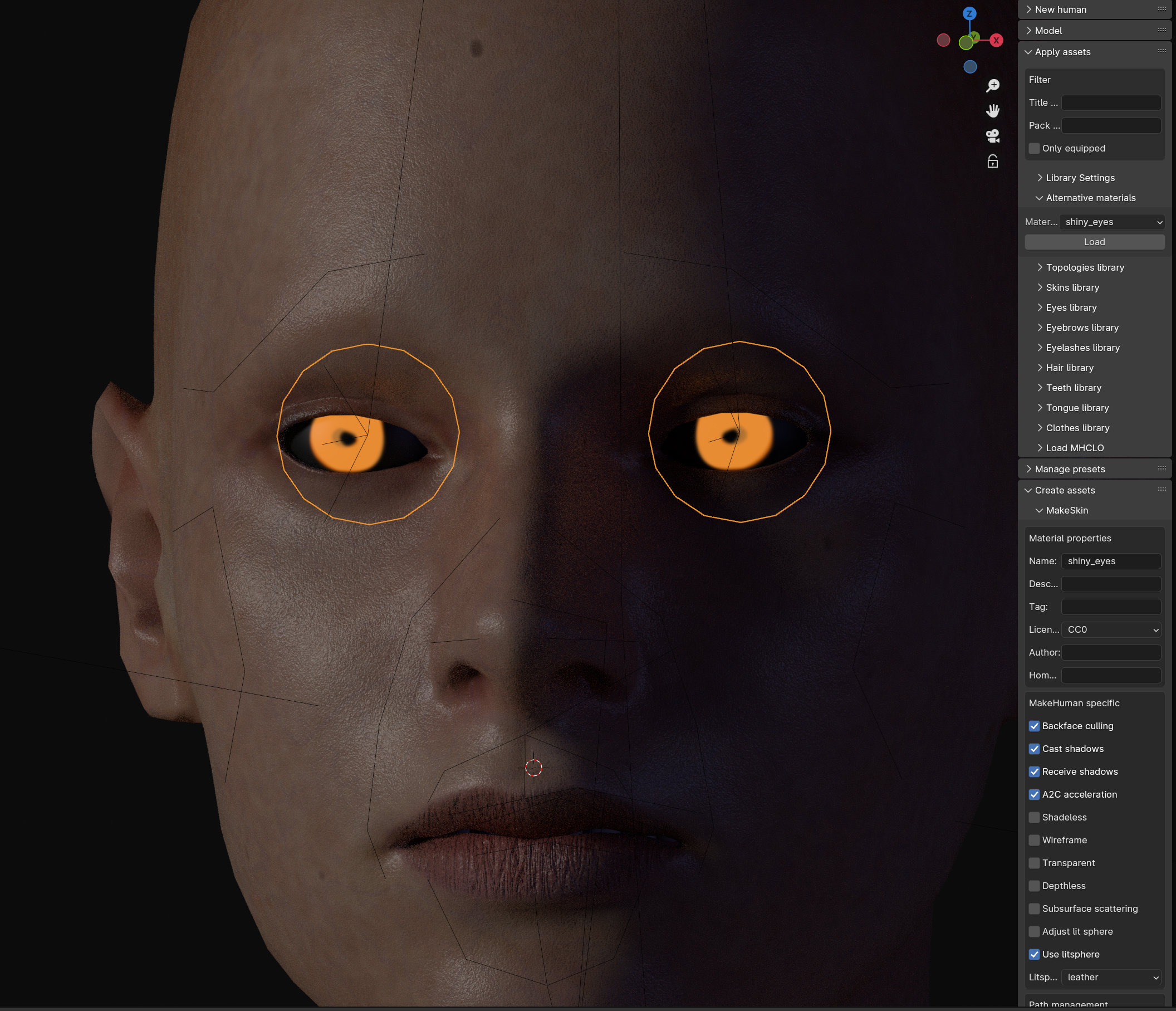1176x1011 pixels.
Task: Select the hand/pan tool icon
Action: tap(993, 110)
